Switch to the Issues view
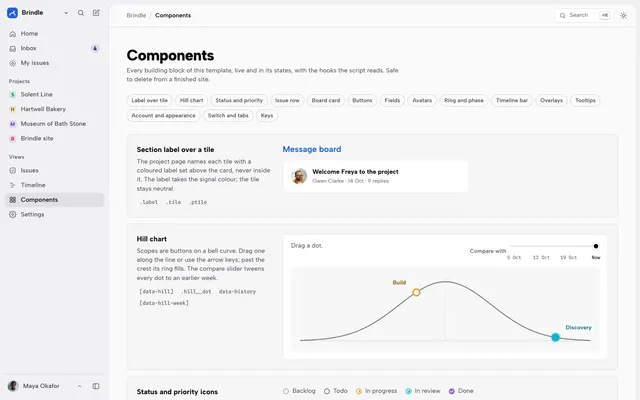Viewport: 640px width, 400px height. tap(54, 171)
